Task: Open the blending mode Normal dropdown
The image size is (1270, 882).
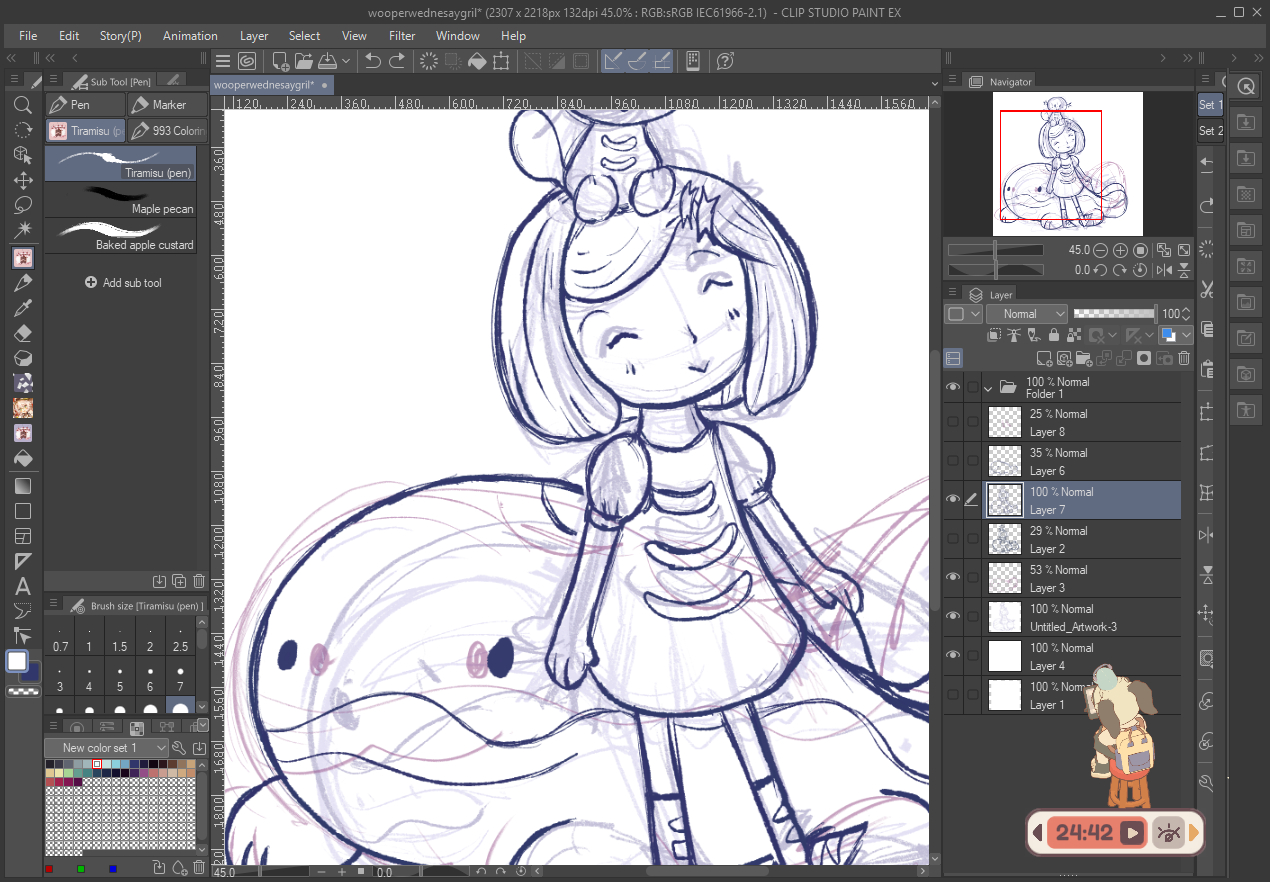Action: (1026, 314)
